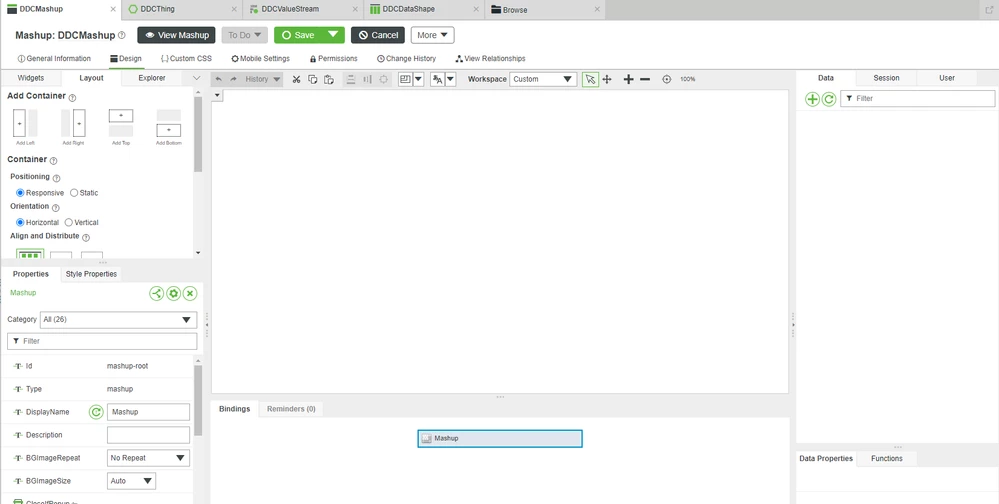The width and height of the screenshot is (999, 504).
Task: Open the Permissions tab
Action: point(333,59)
